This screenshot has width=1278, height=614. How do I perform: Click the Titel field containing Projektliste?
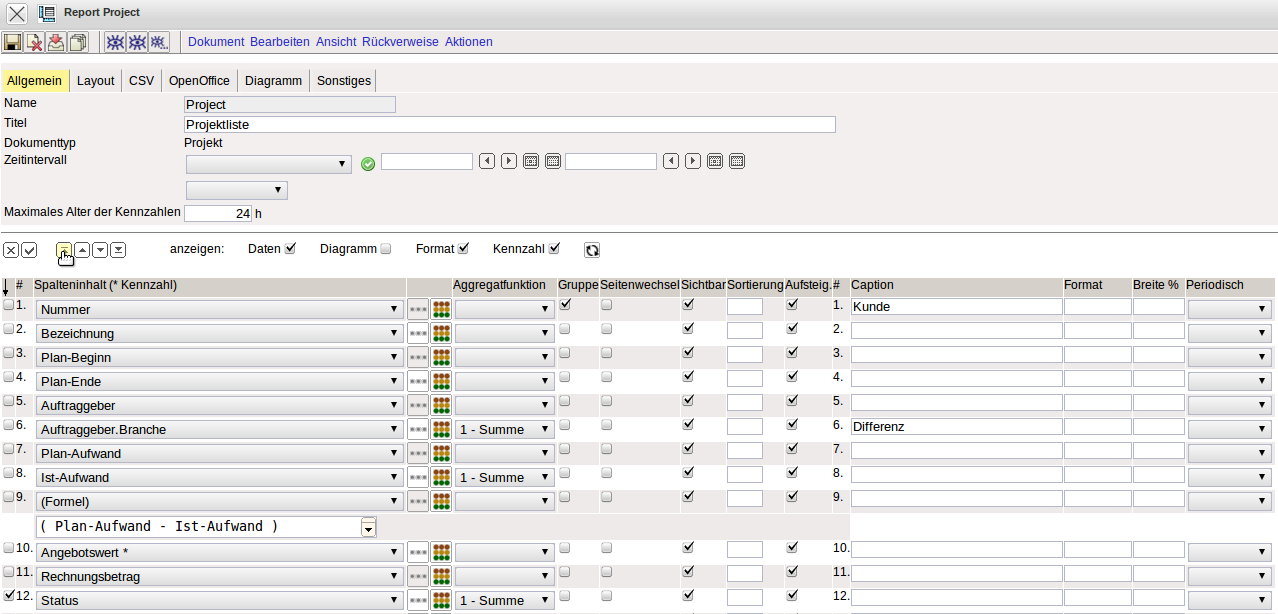(x=510, y=125)
